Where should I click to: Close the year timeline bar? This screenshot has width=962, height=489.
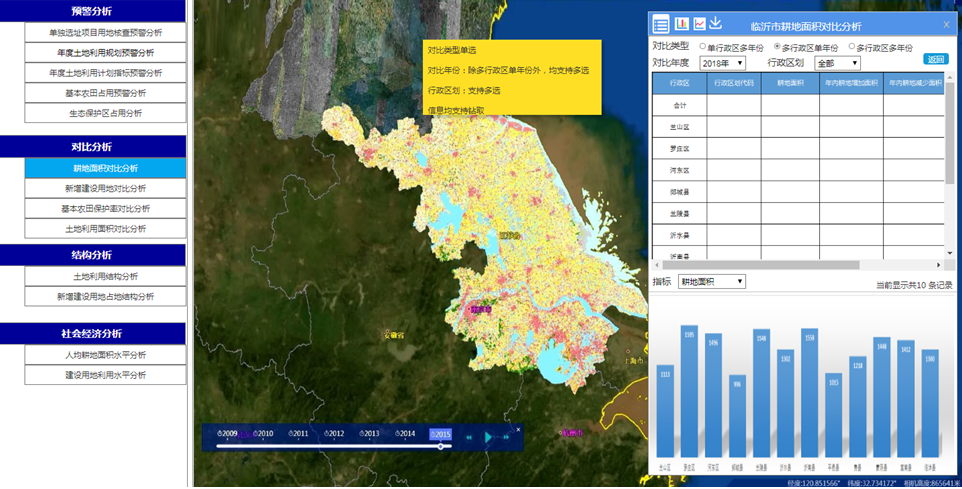tap(518, 429)
